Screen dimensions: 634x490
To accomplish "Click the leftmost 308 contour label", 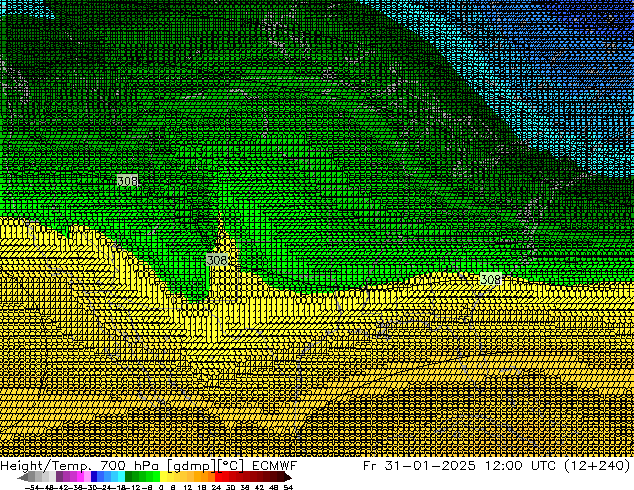I will pos(127,181).
